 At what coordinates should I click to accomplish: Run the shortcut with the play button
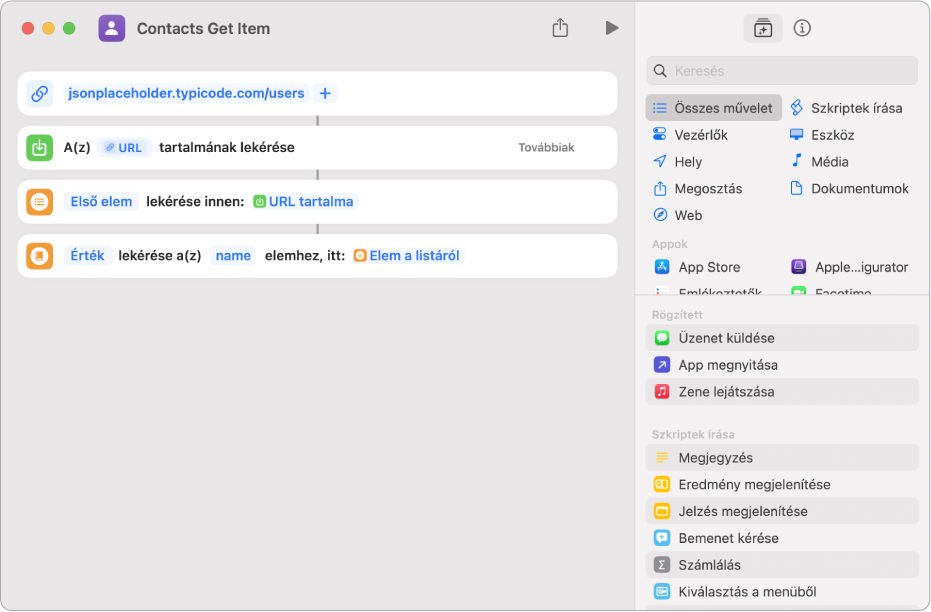(x=612, y=28)
